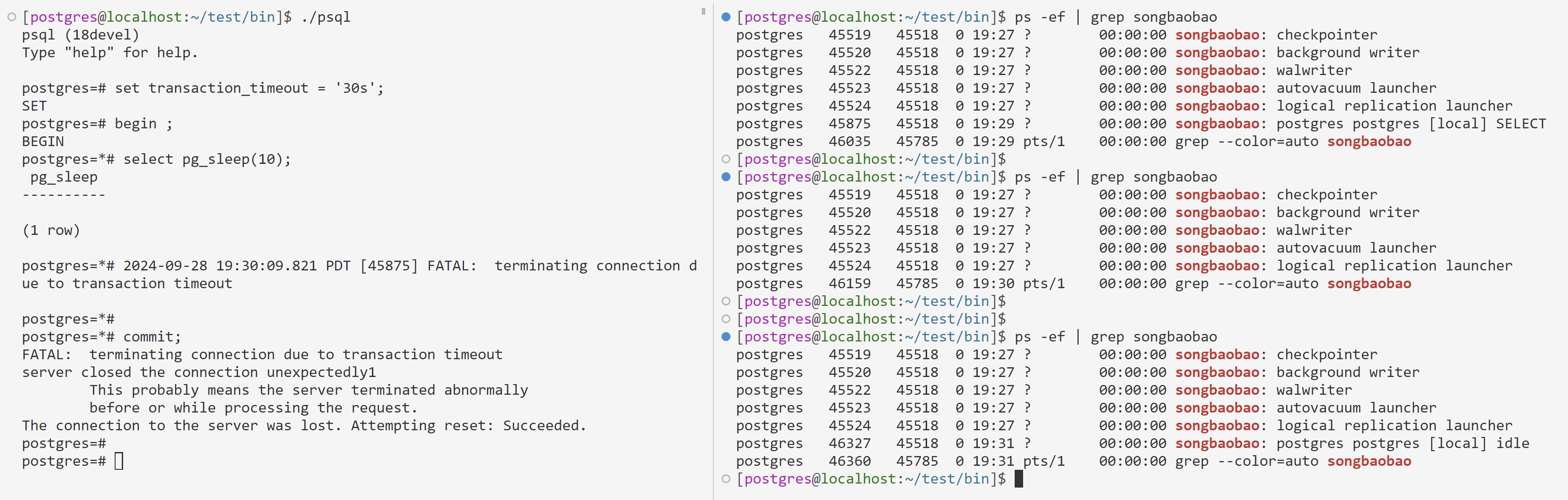The height and width of the screenshot is (500, 1568).
Task: Click the commit; command in the left terminal
Action: point(152,337)
